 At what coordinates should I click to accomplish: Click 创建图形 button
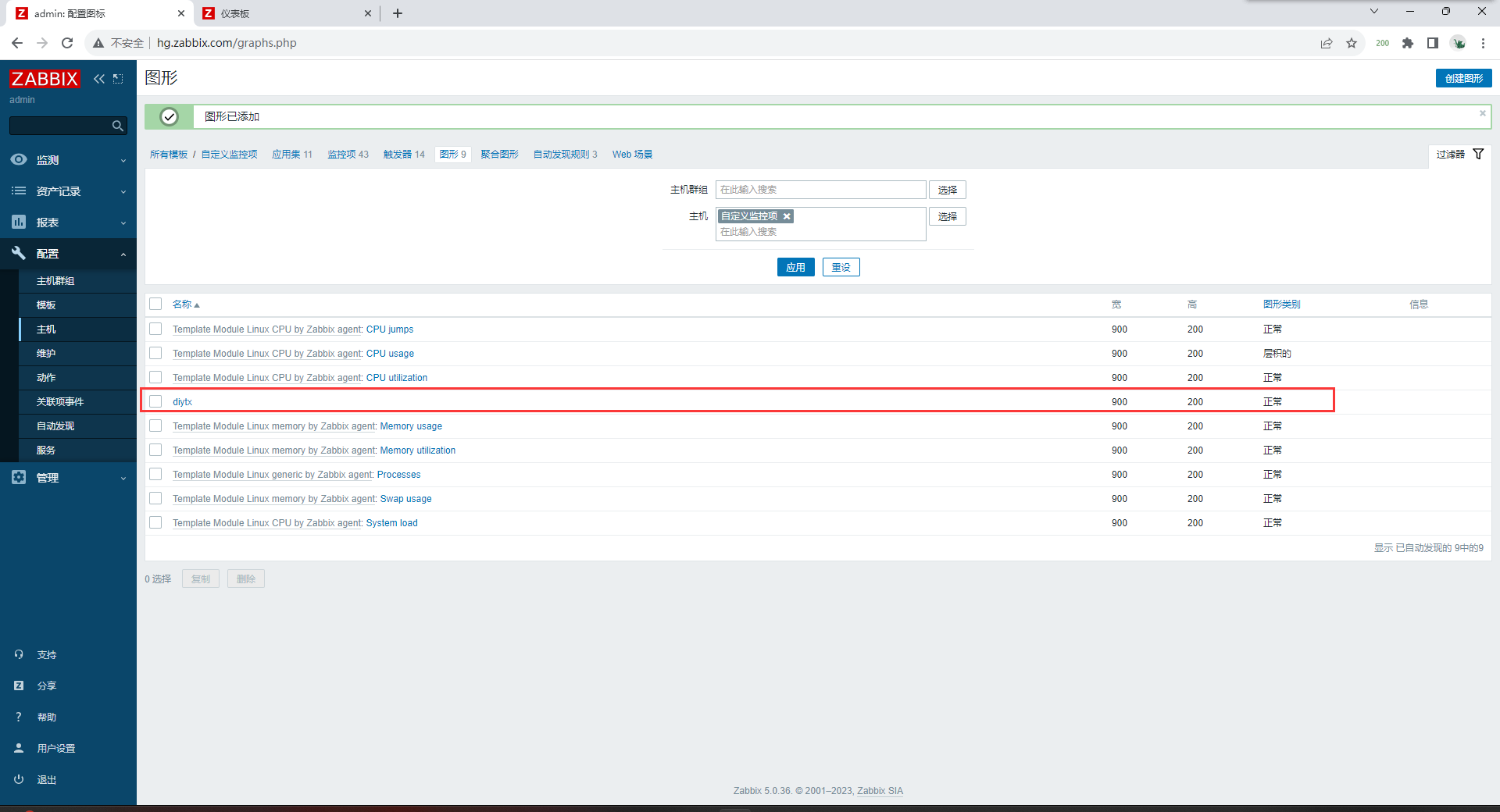[1463, 78]
